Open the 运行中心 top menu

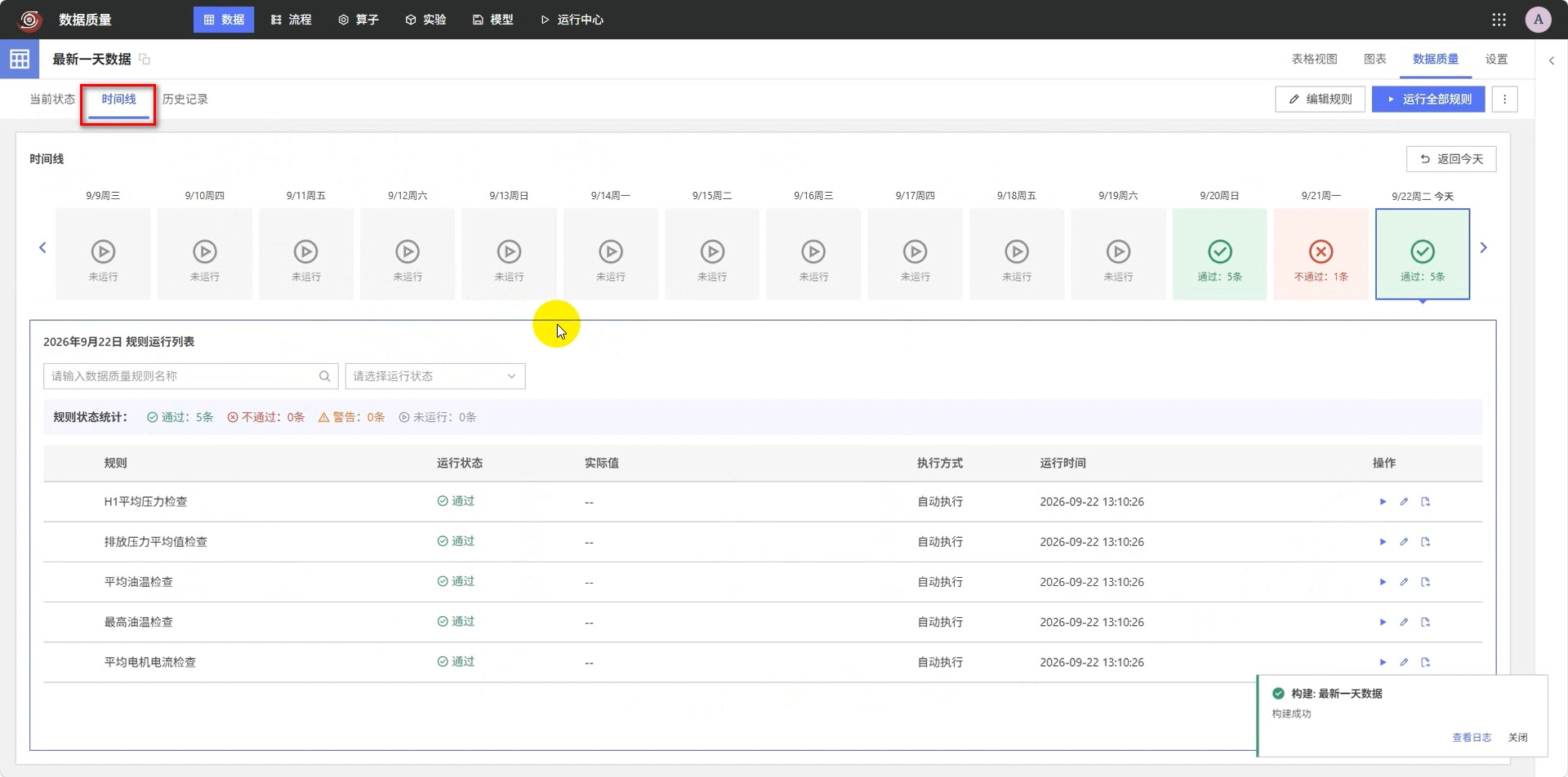pos(572,20)
